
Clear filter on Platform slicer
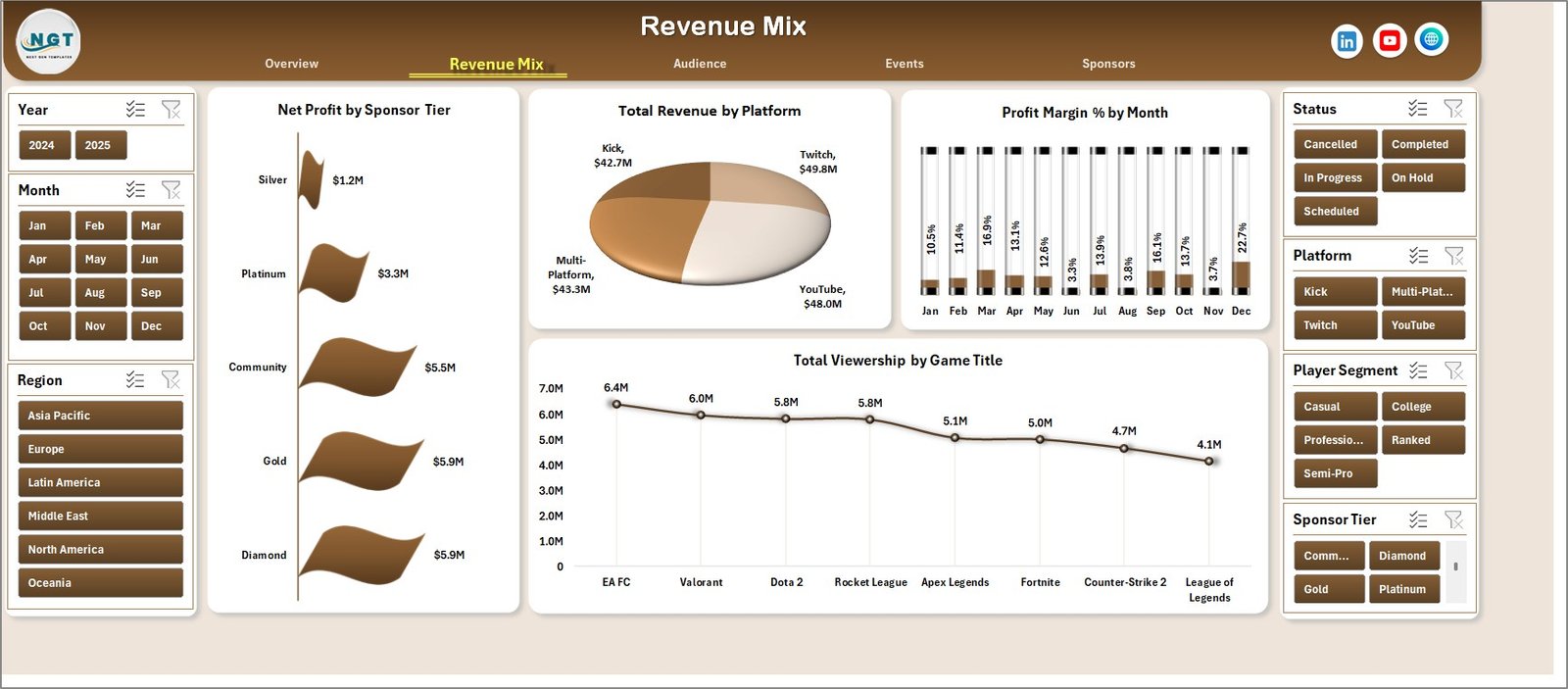[1453, 256]
